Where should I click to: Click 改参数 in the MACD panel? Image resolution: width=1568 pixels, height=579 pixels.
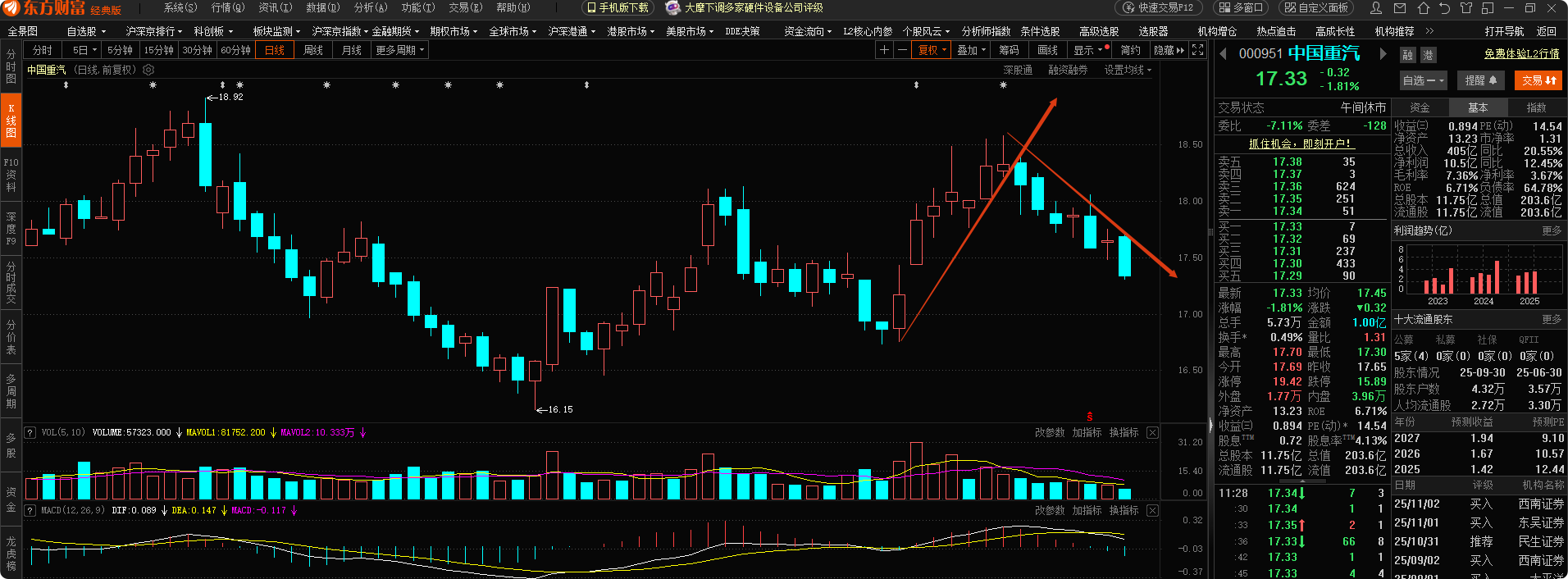(x=1050, y=510)
